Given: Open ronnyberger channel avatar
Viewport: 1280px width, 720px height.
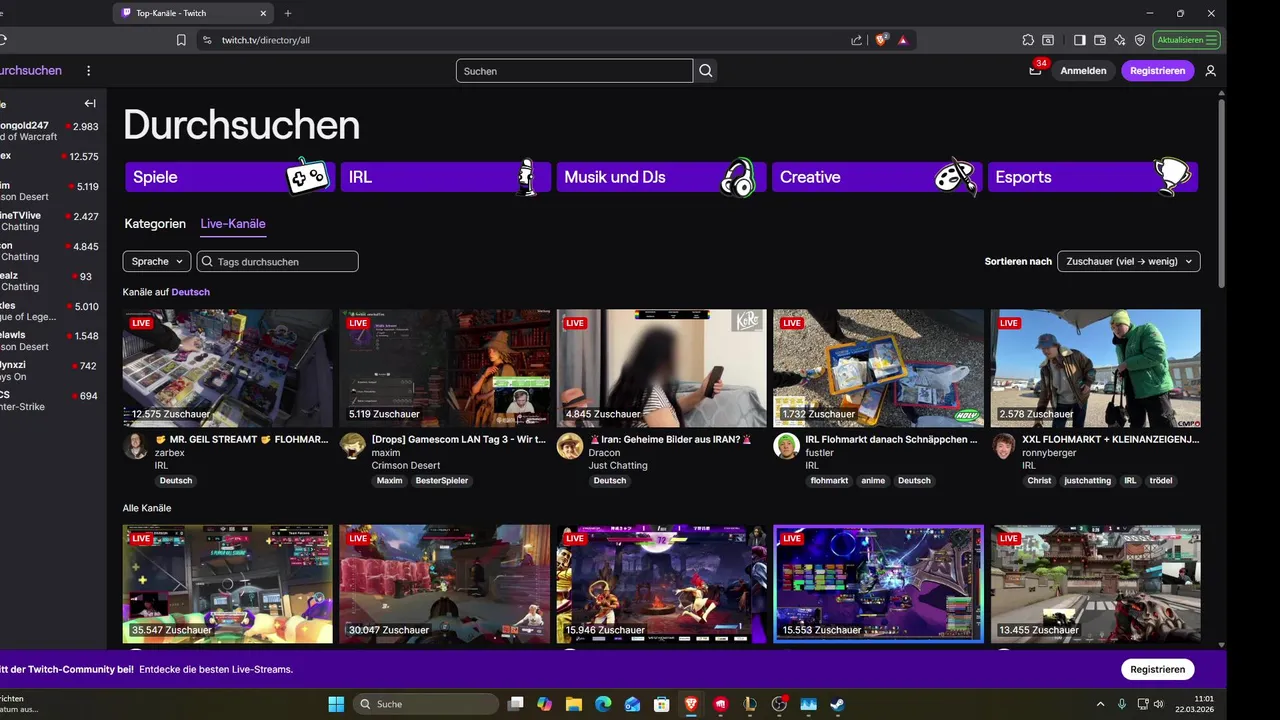Looking at the screenshot, I should click(1003, 446).
